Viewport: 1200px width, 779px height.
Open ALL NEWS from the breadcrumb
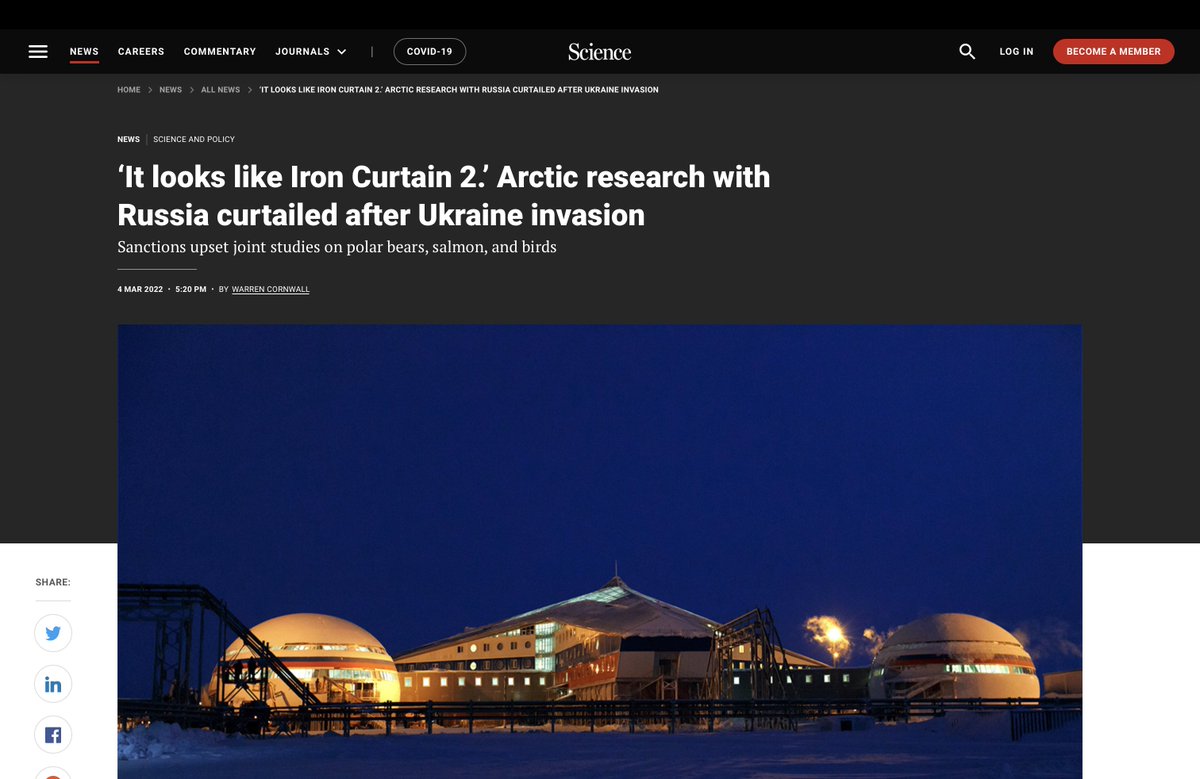tap(219, 89)
